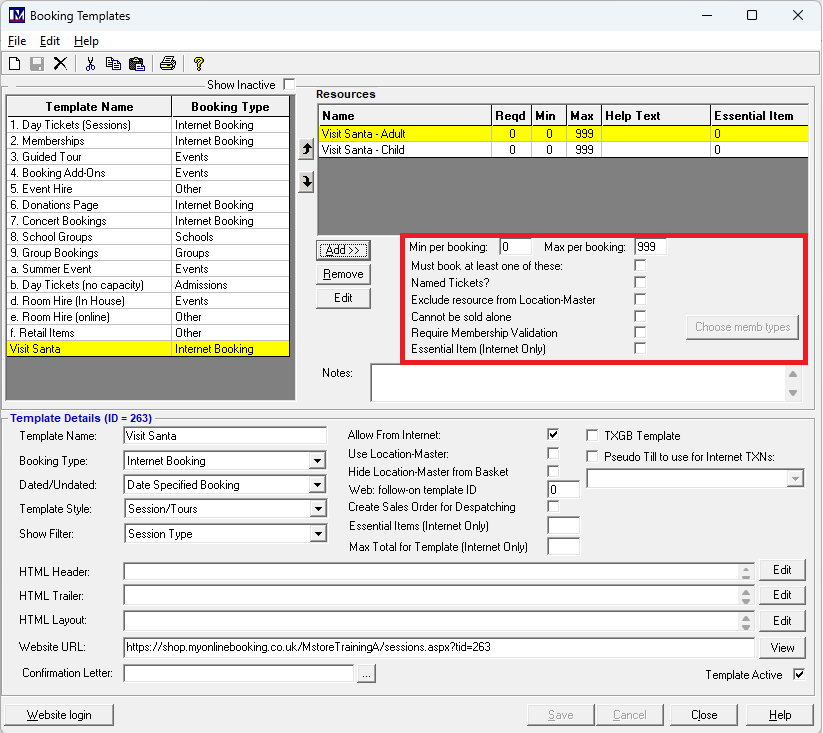Enable the Show Inactive checkbox
This screenshot has width=823, height=733.
289,85
